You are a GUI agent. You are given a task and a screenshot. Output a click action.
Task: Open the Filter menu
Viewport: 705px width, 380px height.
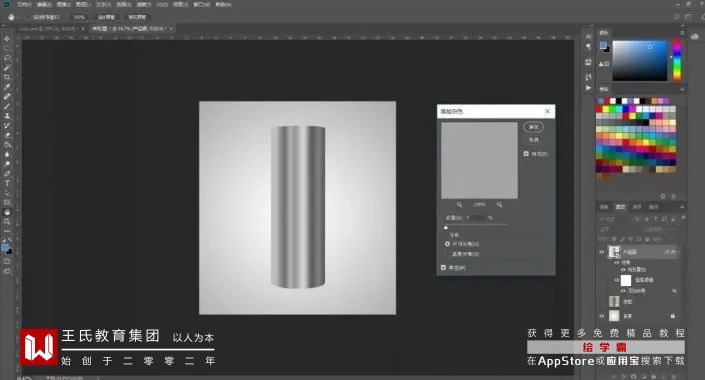(143, 4)
